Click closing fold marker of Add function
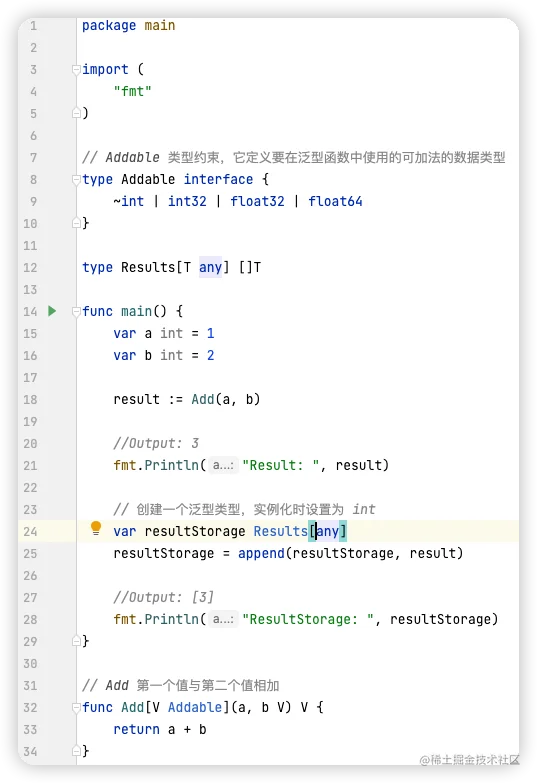The image size is (537, 783). click(x=76, y=751)
